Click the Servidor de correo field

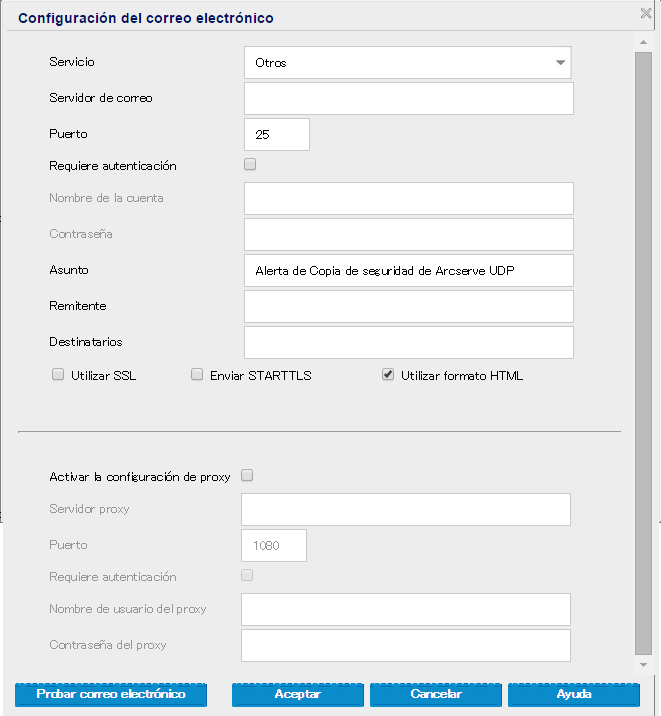pos(408,98)
